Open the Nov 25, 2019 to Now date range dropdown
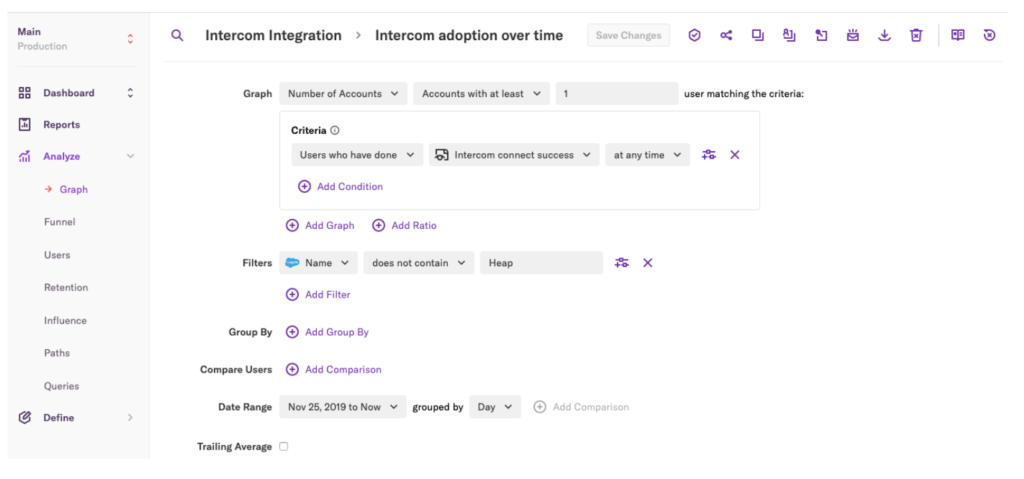The width and height of the screenshot is (1024, 479). click(x=343, y=406)
